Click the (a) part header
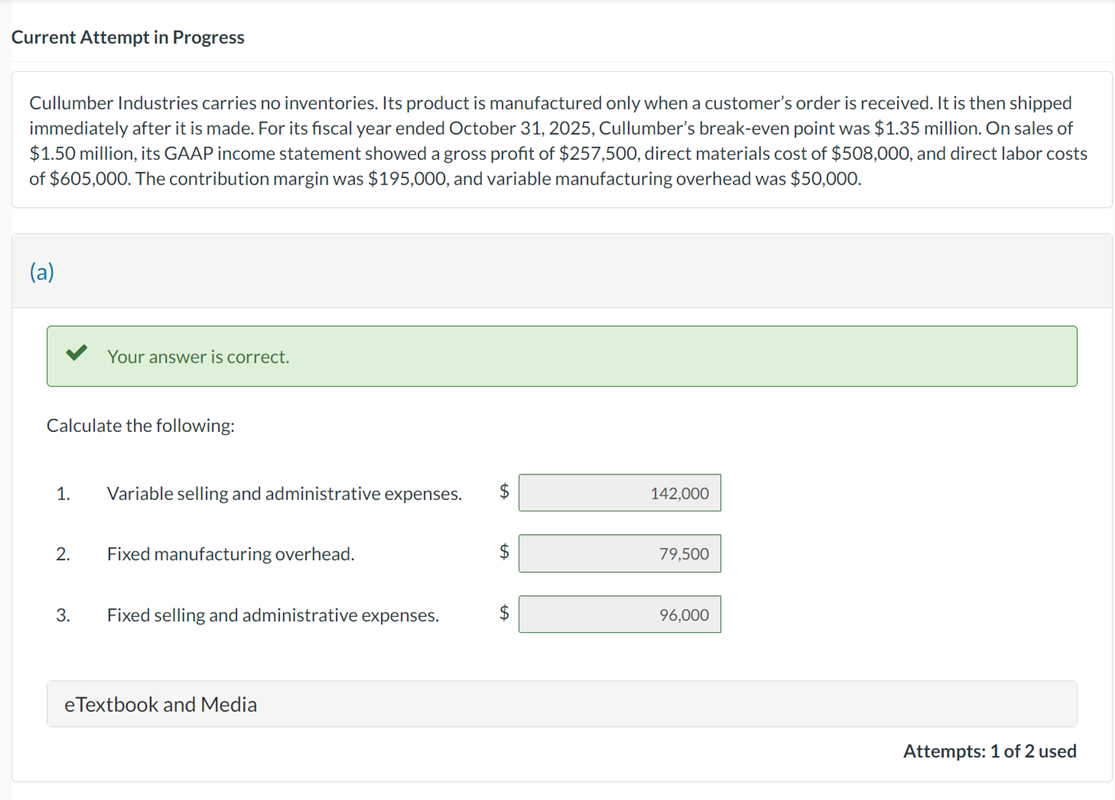Screen dimensions: 1115x800 (x=42, y=272)
